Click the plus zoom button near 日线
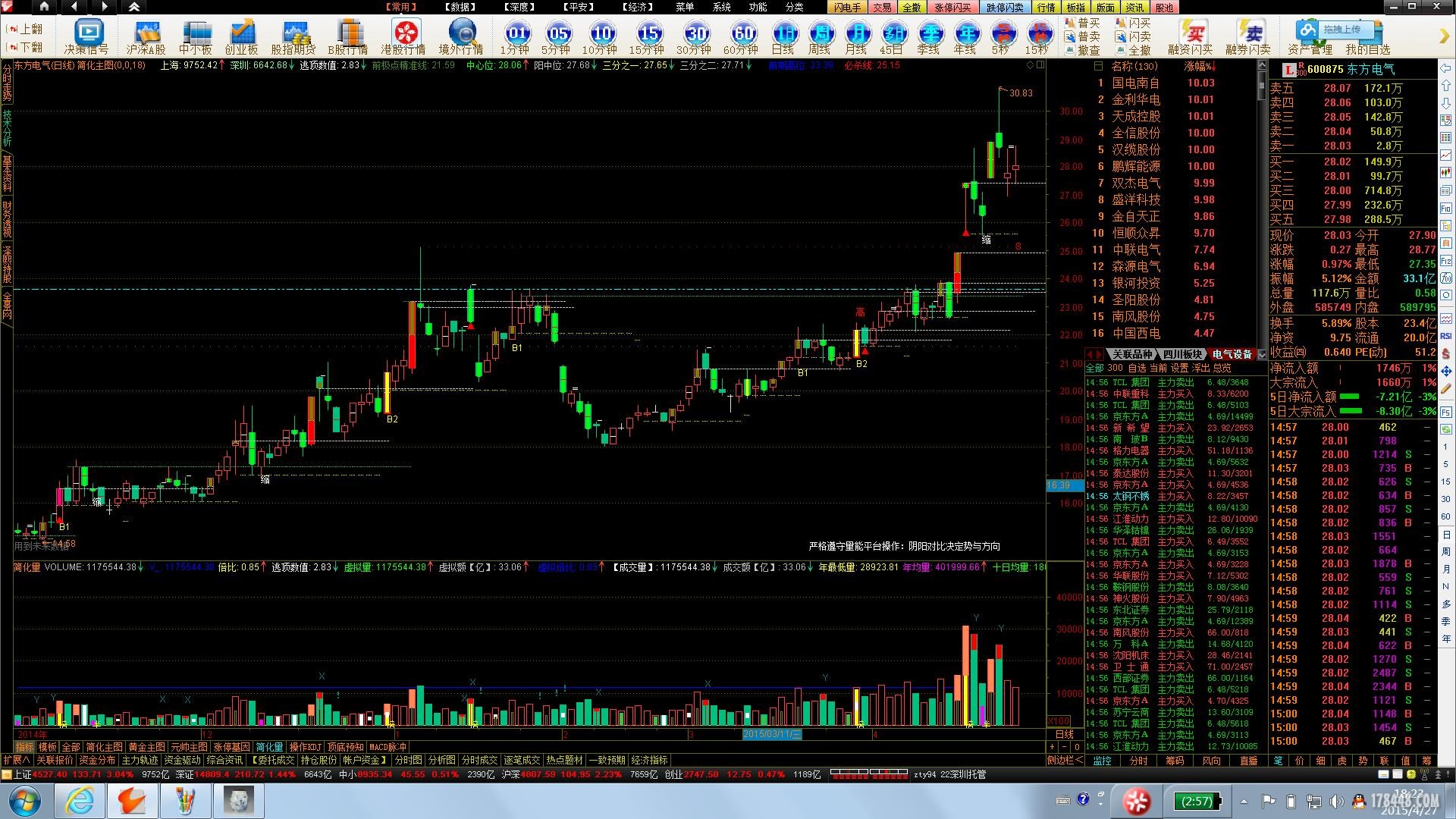The image size is (1456, 819). (1052, 747)
